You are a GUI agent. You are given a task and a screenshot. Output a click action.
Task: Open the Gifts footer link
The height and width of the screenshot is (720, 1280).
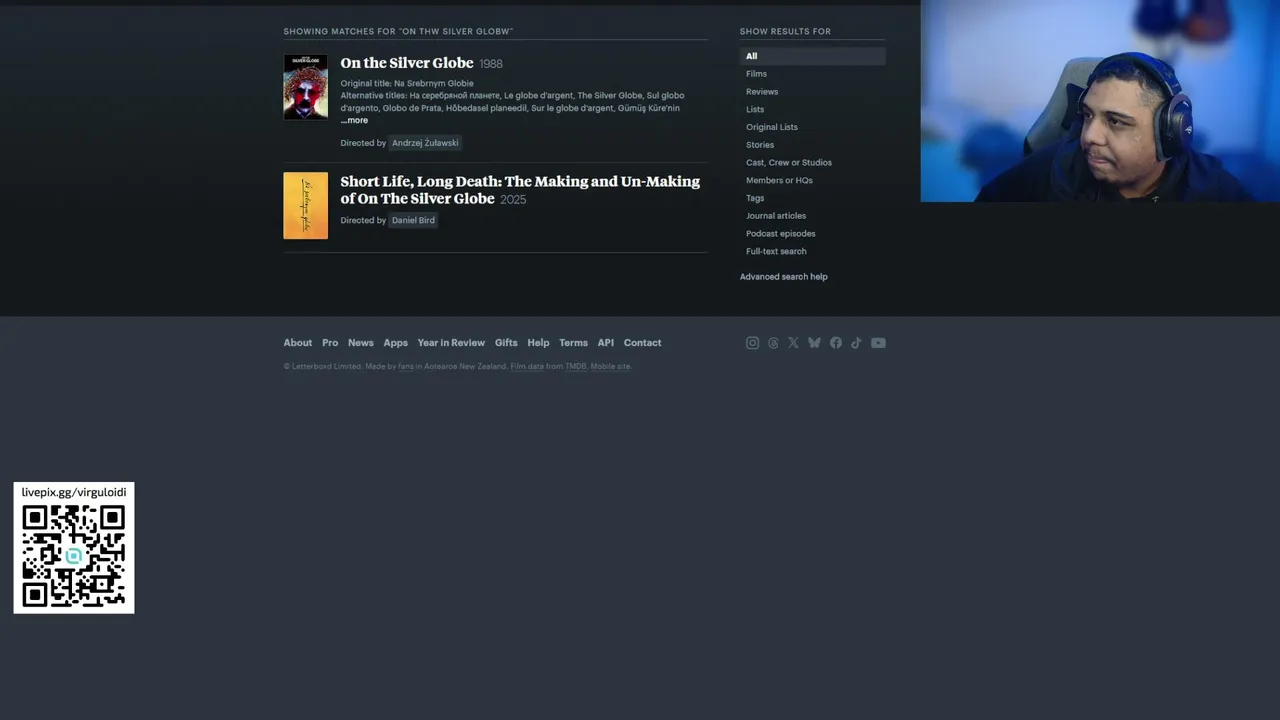(506, 343)
